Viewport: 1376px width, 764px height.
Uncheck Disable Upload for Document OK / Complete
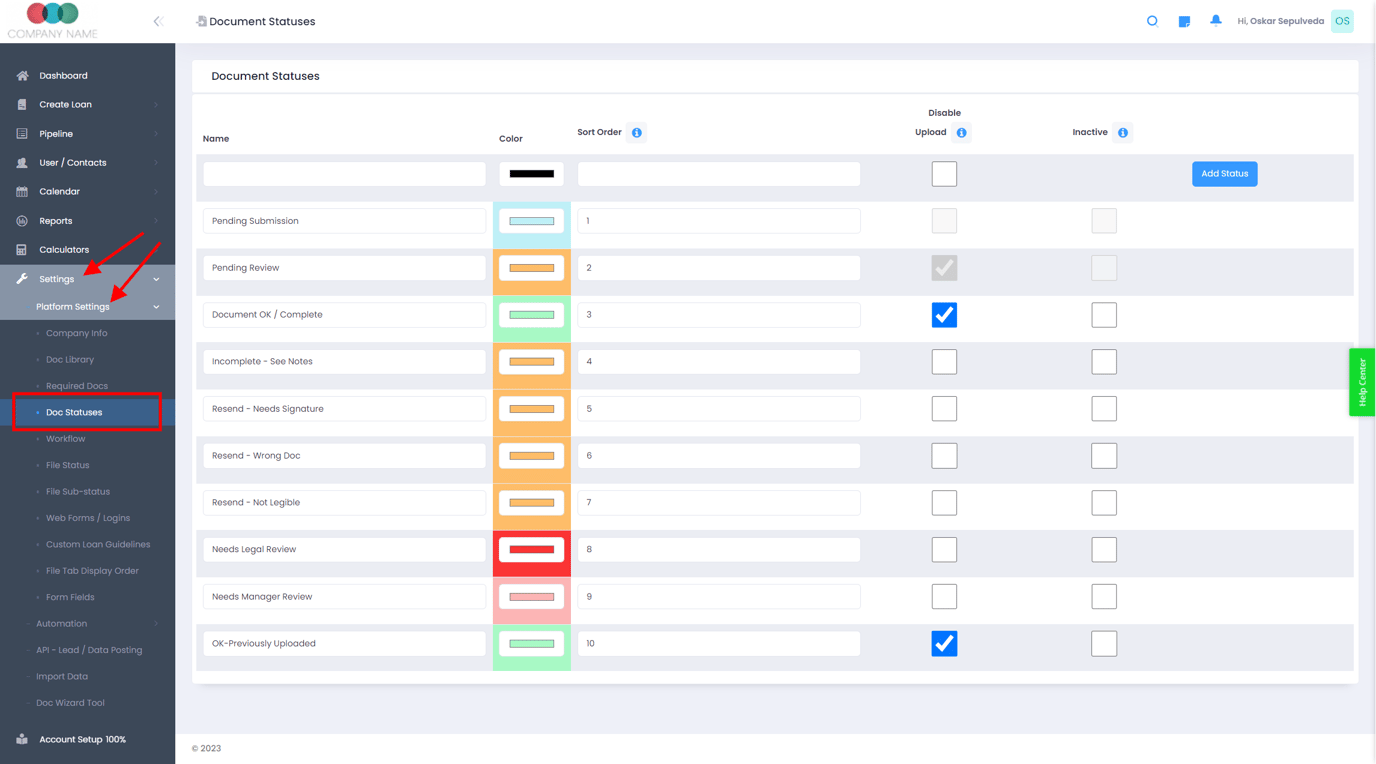[x=944, y=315]
